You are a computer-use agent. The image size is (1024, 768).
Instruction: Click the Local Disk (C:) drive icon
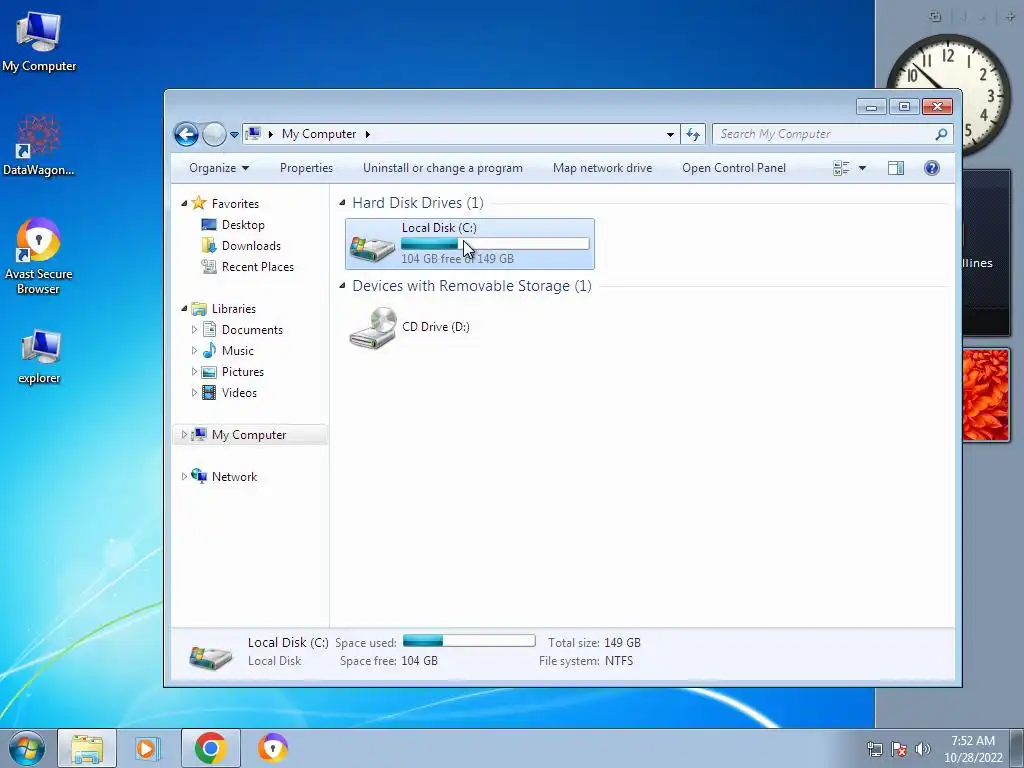click(372, 247)
